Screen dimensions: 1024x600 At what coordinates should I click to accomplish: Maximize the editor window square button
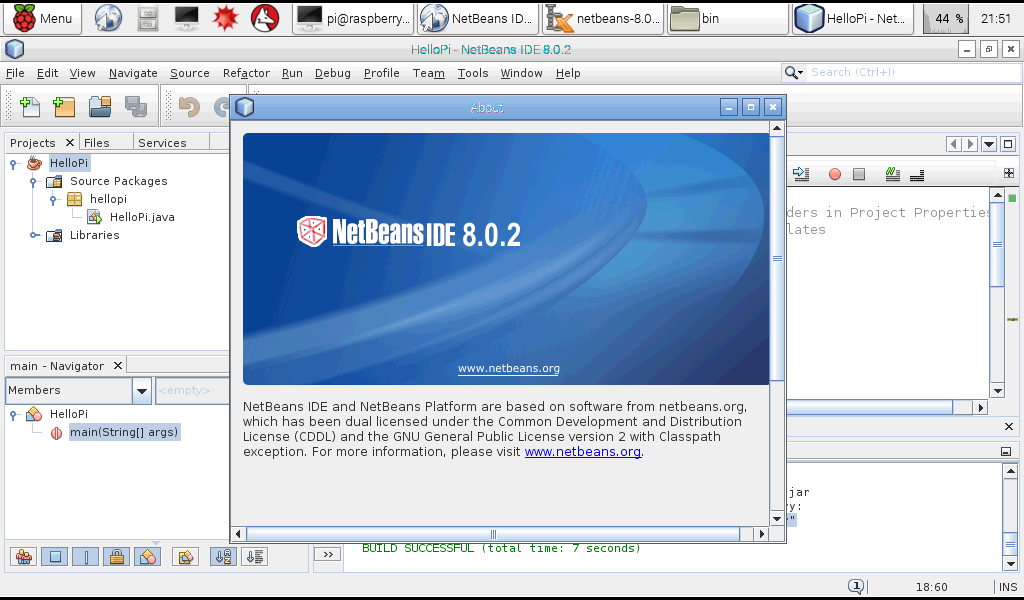click(1008, 144)
